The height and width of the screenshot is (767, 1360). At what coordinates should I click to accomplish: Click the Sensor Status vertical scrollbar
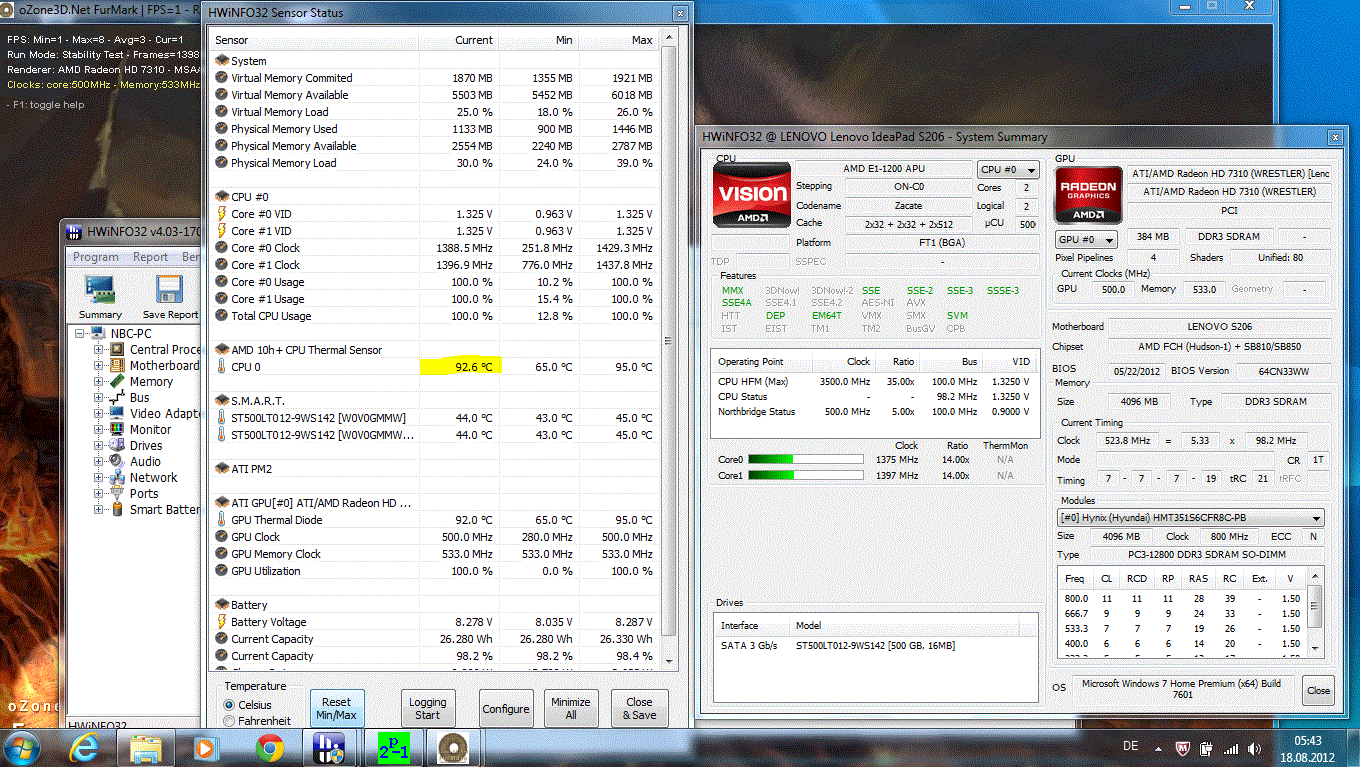coord(669,347)
